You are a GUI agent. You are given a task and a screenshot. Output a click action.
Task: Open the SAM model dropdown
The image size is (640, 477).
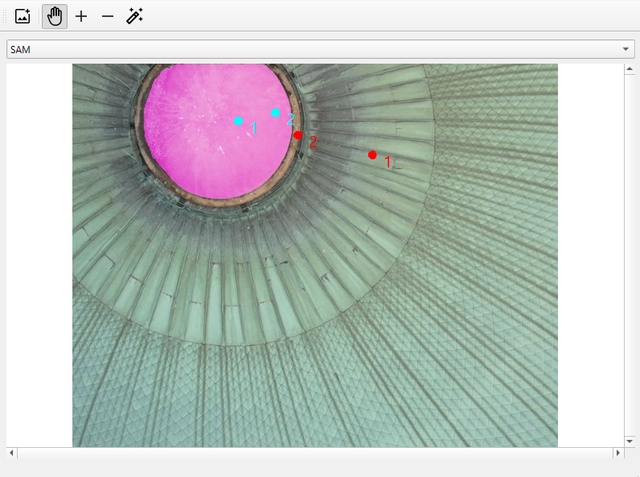(320, 49)
